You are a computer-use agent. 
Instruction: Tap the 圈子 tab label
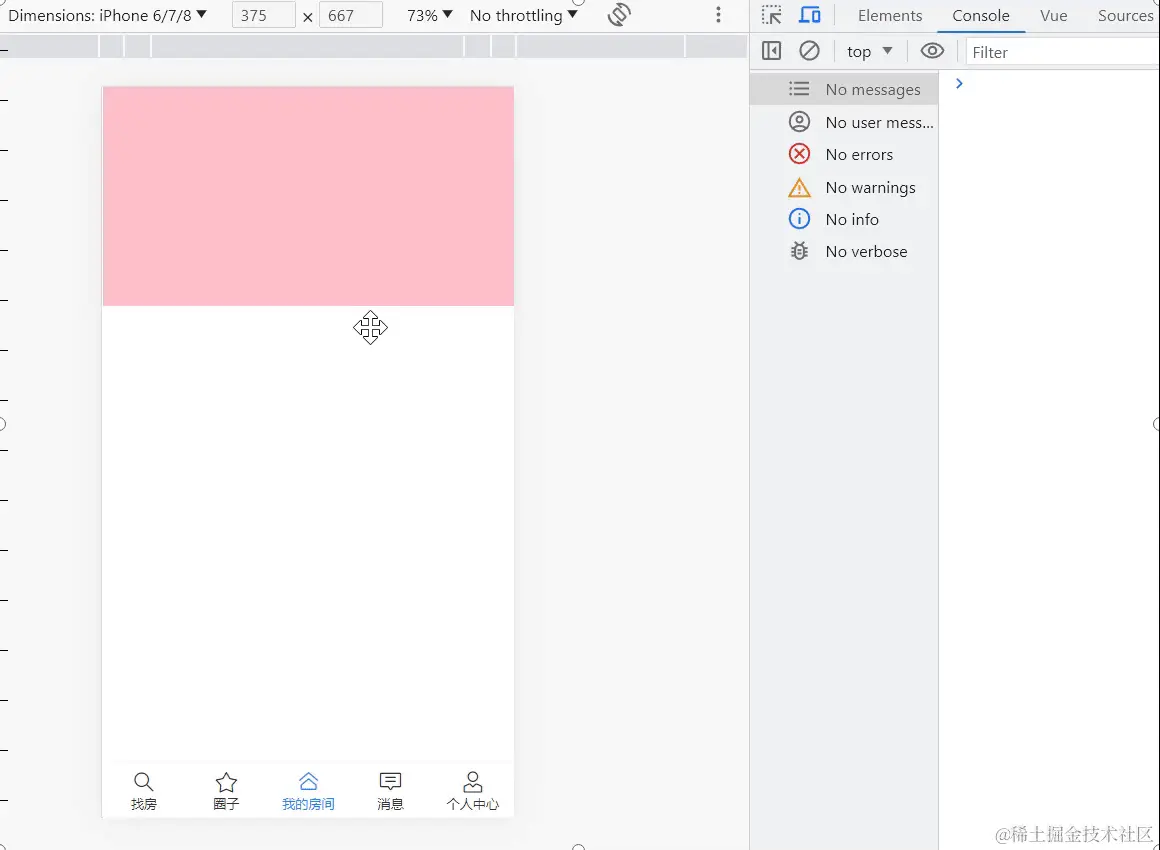(x=226, y=804)
